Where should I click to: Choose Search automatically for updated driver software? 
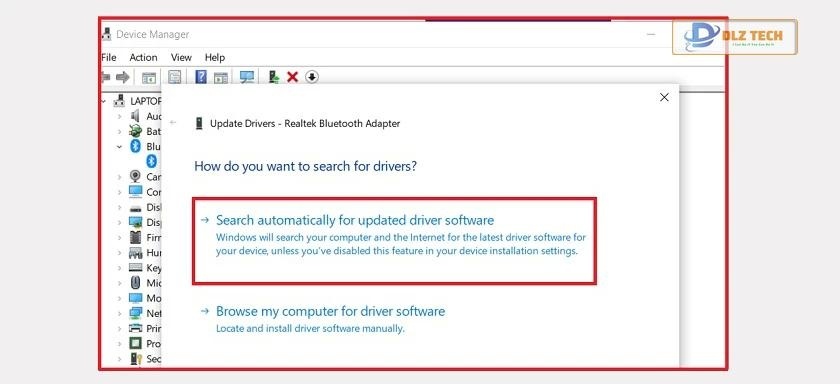(x=394, y=240)
